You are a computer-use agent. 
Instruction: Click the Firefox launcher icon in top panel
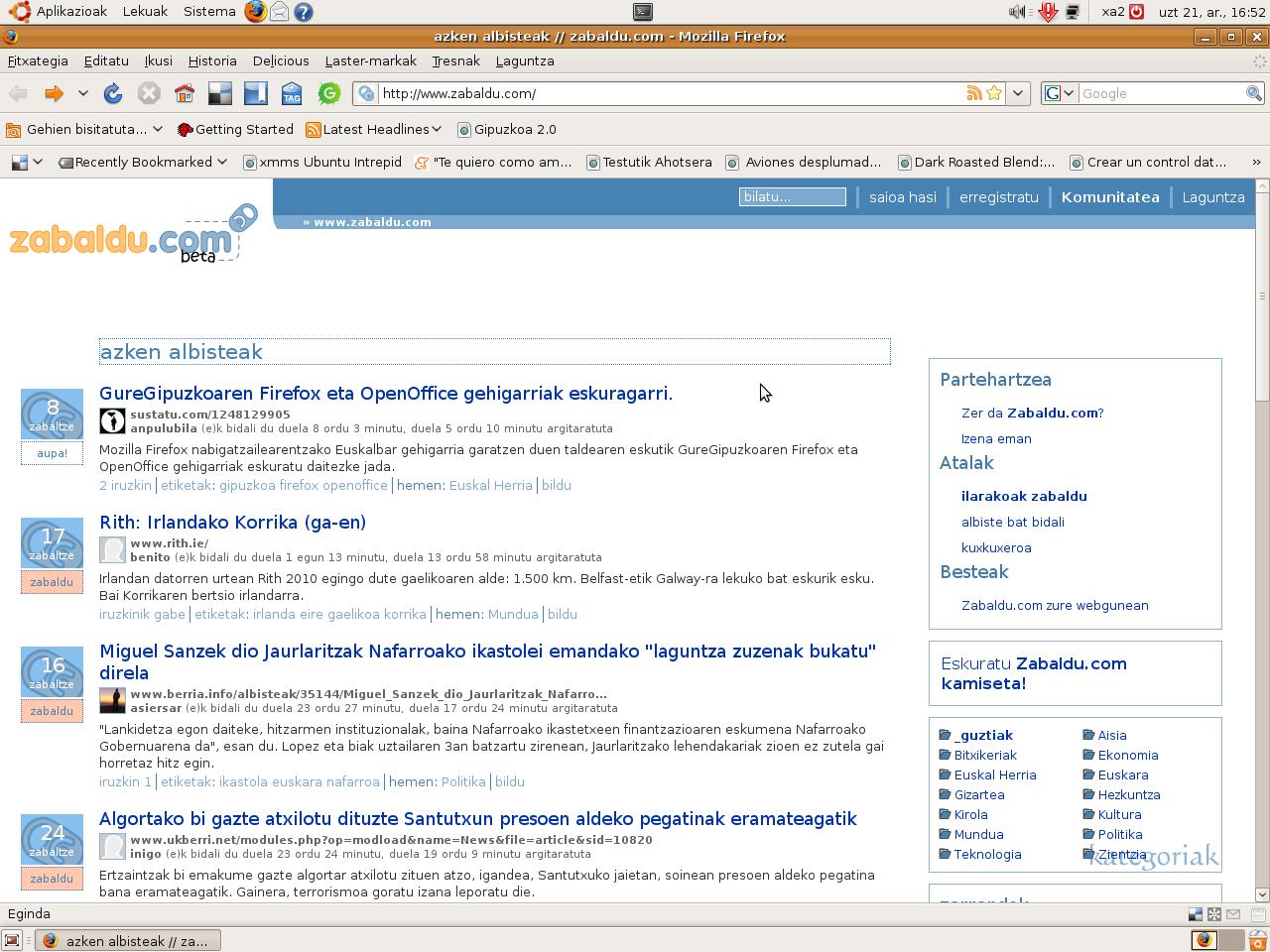point(255,12)
